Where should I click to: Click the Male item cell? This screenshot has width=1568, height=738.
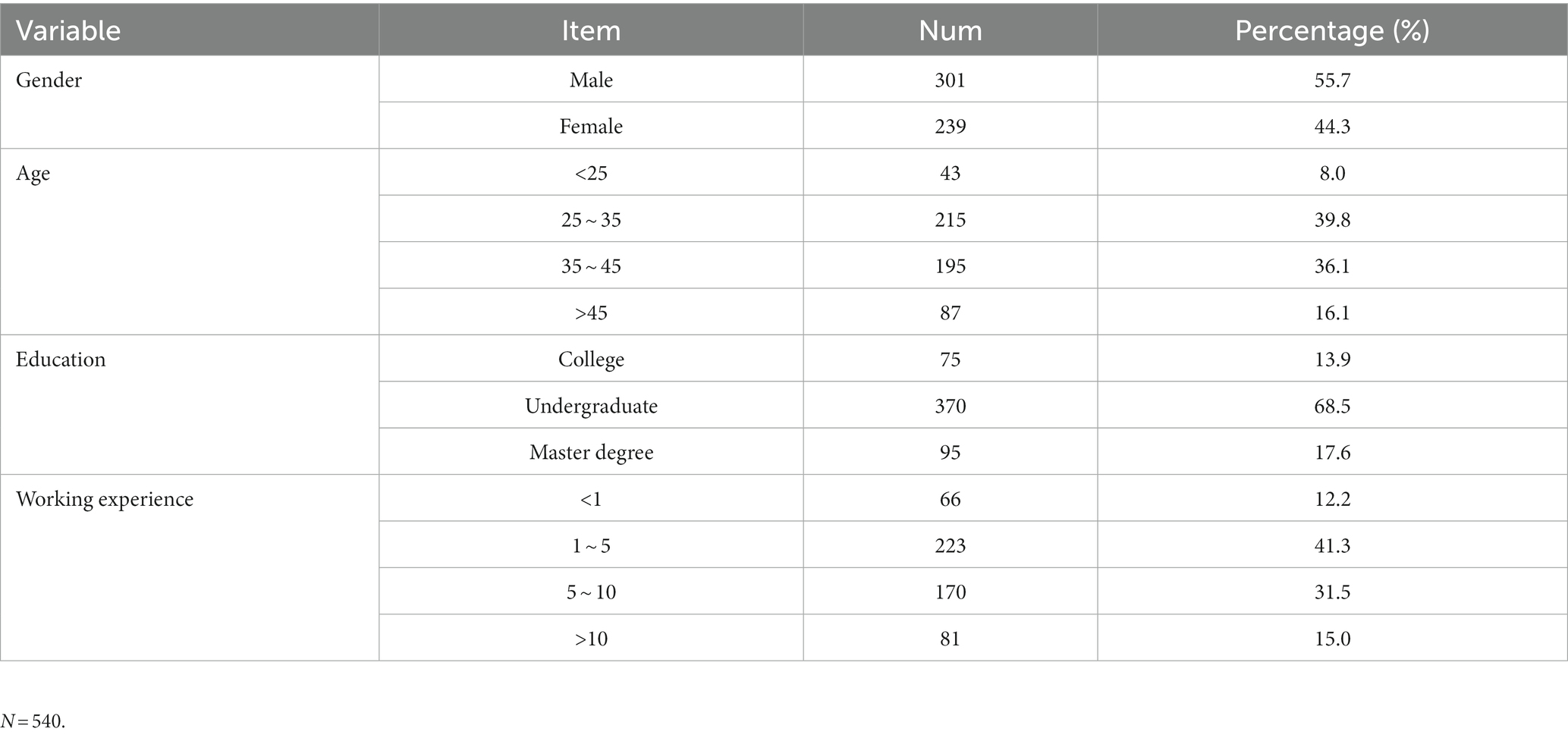point(591,80)
